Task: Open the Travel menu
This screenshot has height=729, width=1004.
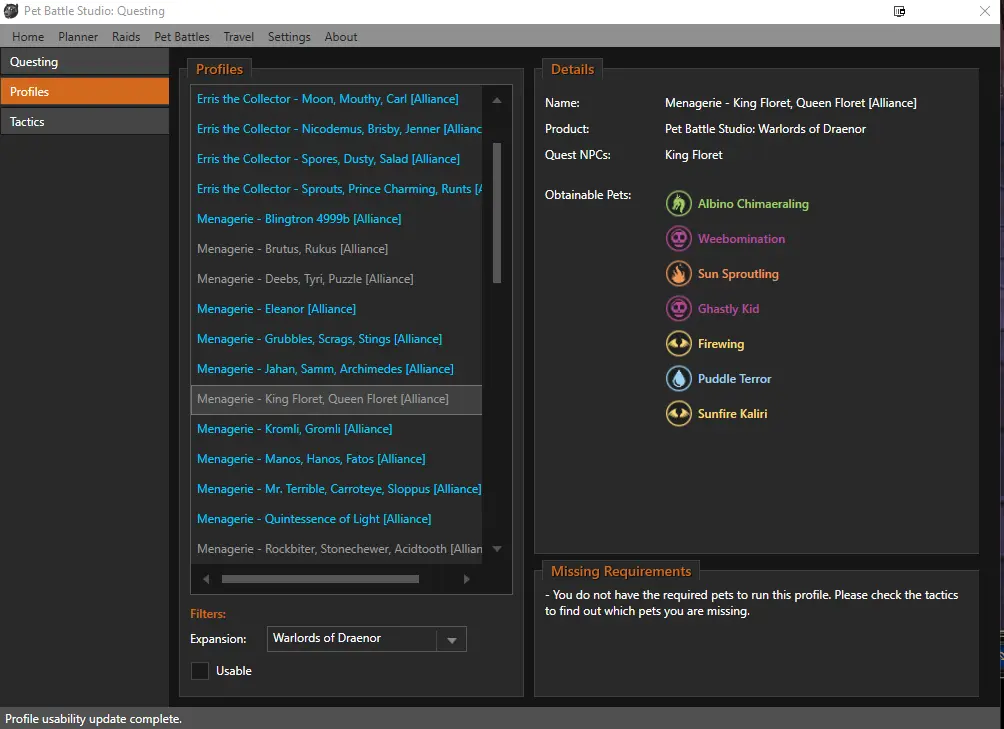Action: pyautogui.click(x=238, y=36)
